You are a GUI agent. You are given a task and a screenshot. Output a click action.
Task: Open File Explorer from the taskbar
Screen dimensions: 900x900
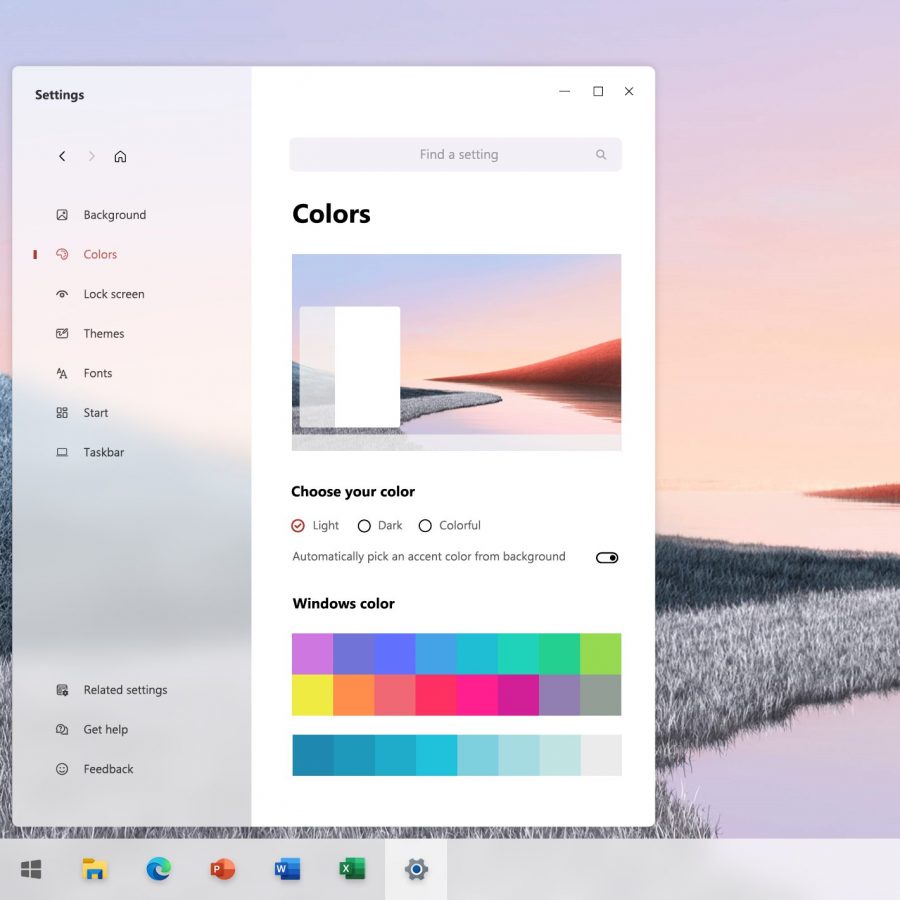[94, 869]
